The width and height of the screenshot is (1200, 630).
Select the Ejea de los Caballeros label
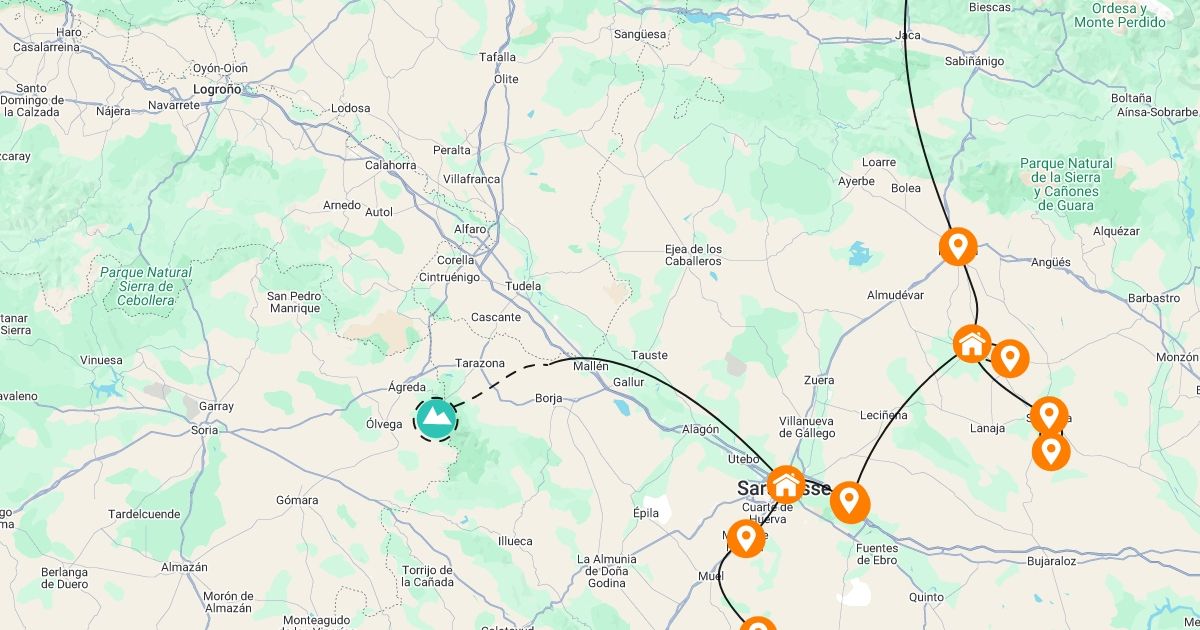[x=693, y=255]
